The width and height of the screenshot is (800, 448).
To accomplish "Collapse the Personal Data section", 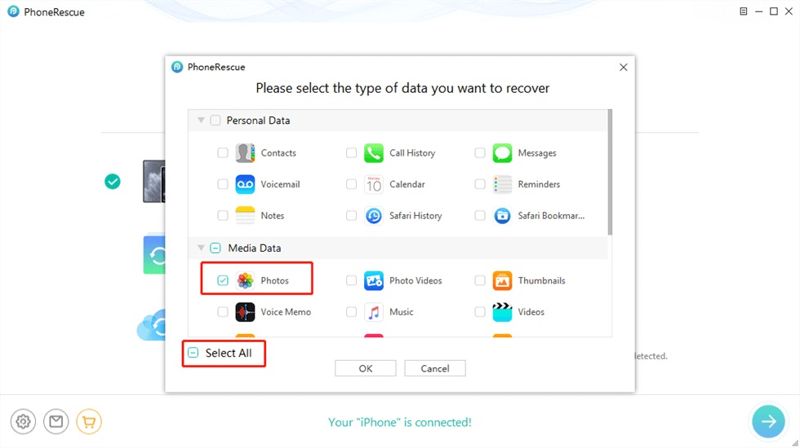I will 201,120.
